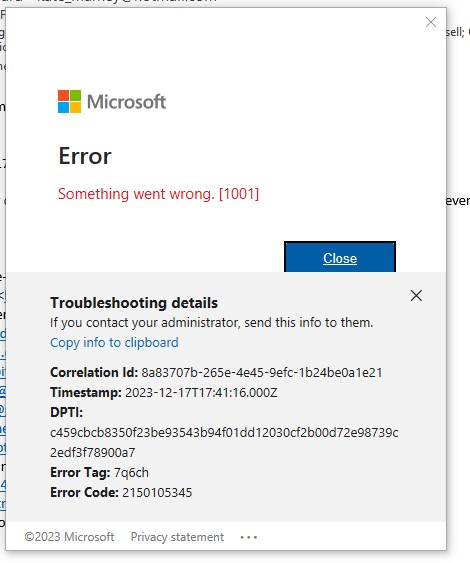Image resolution: width=470 pixels, height=563 pixels.
Task: Click the Error heading
Action: pos(85,156)
